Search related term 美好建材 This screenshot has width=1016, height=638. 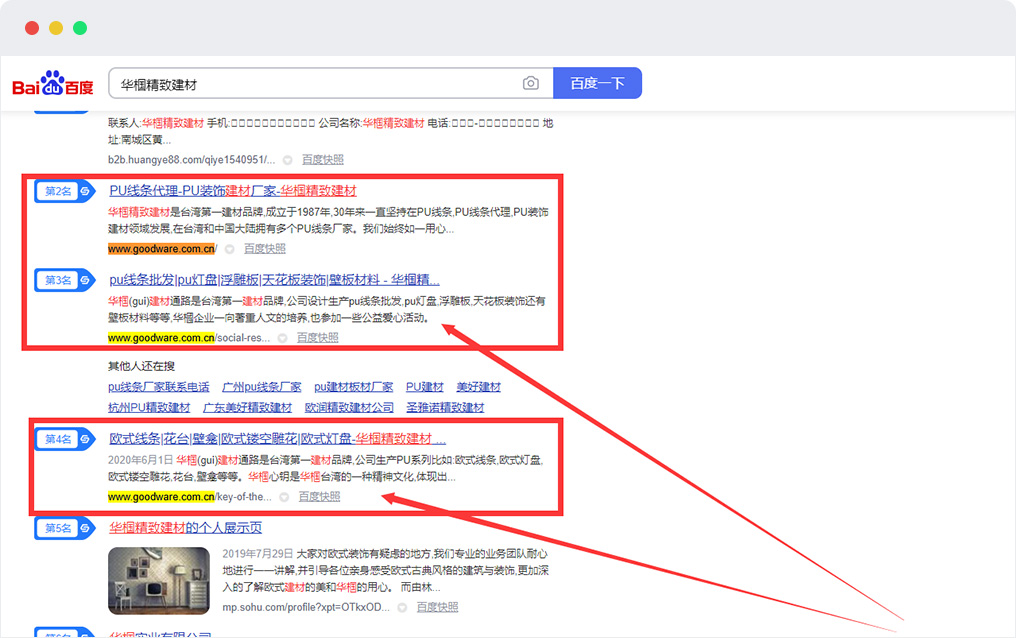click(x=479, y=387)
